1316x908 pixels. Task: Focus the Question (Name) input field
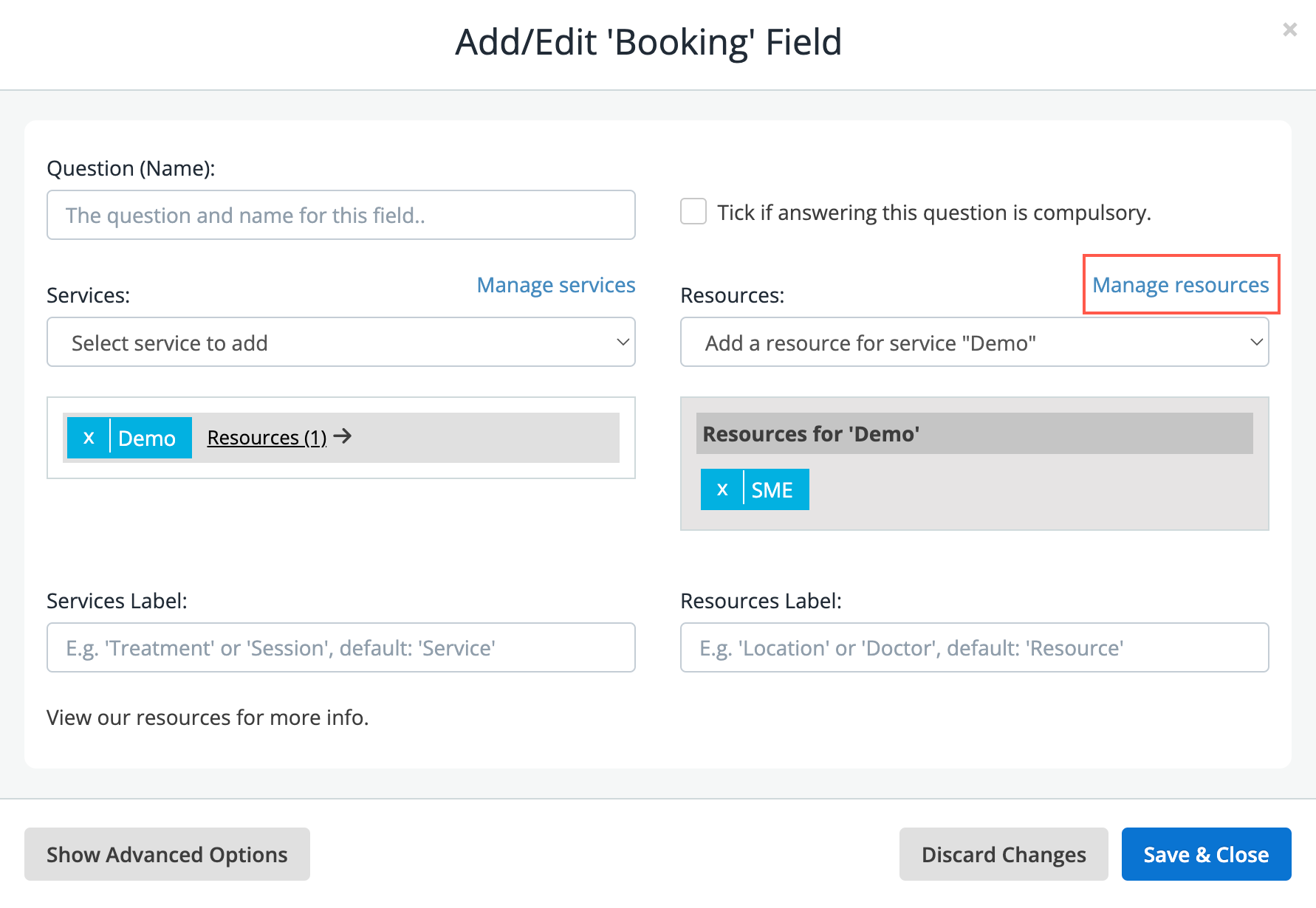pyautogui.click(x=341, y=215)
